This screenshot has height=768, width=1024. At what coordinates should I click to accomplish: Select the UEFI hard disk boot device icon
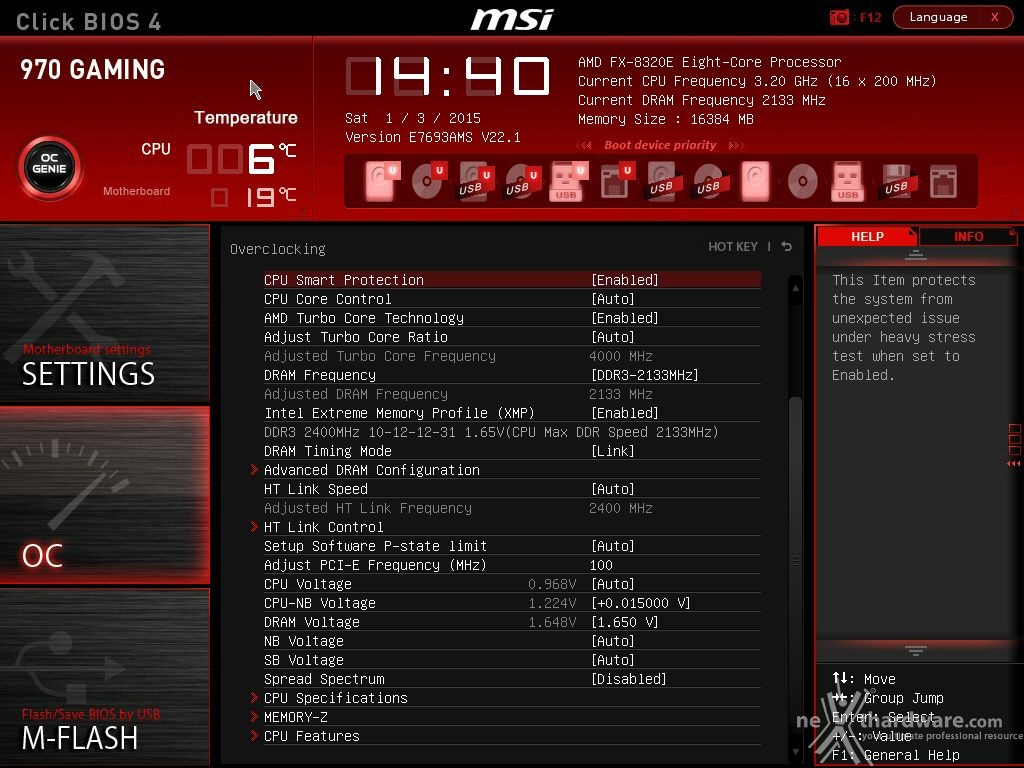(382, 180)
